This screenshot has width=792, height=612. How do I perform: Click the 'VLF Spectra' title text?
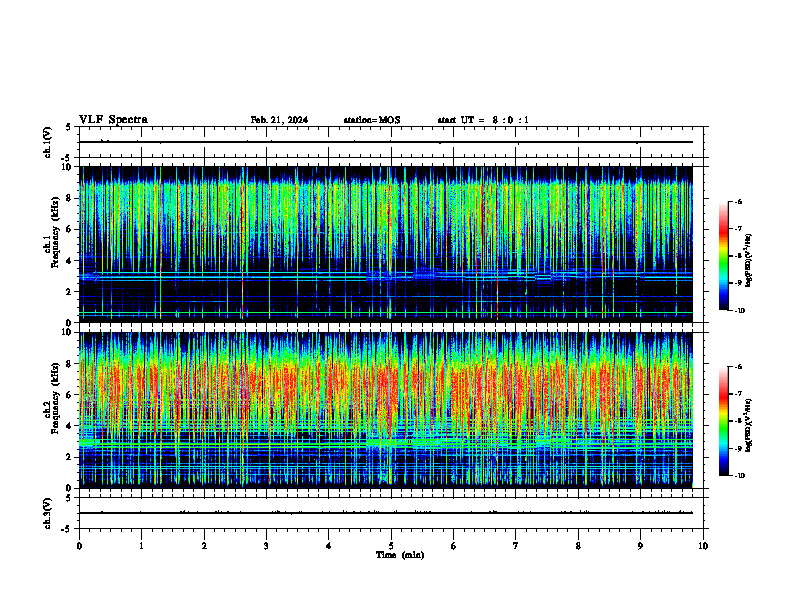pos(113,120)
